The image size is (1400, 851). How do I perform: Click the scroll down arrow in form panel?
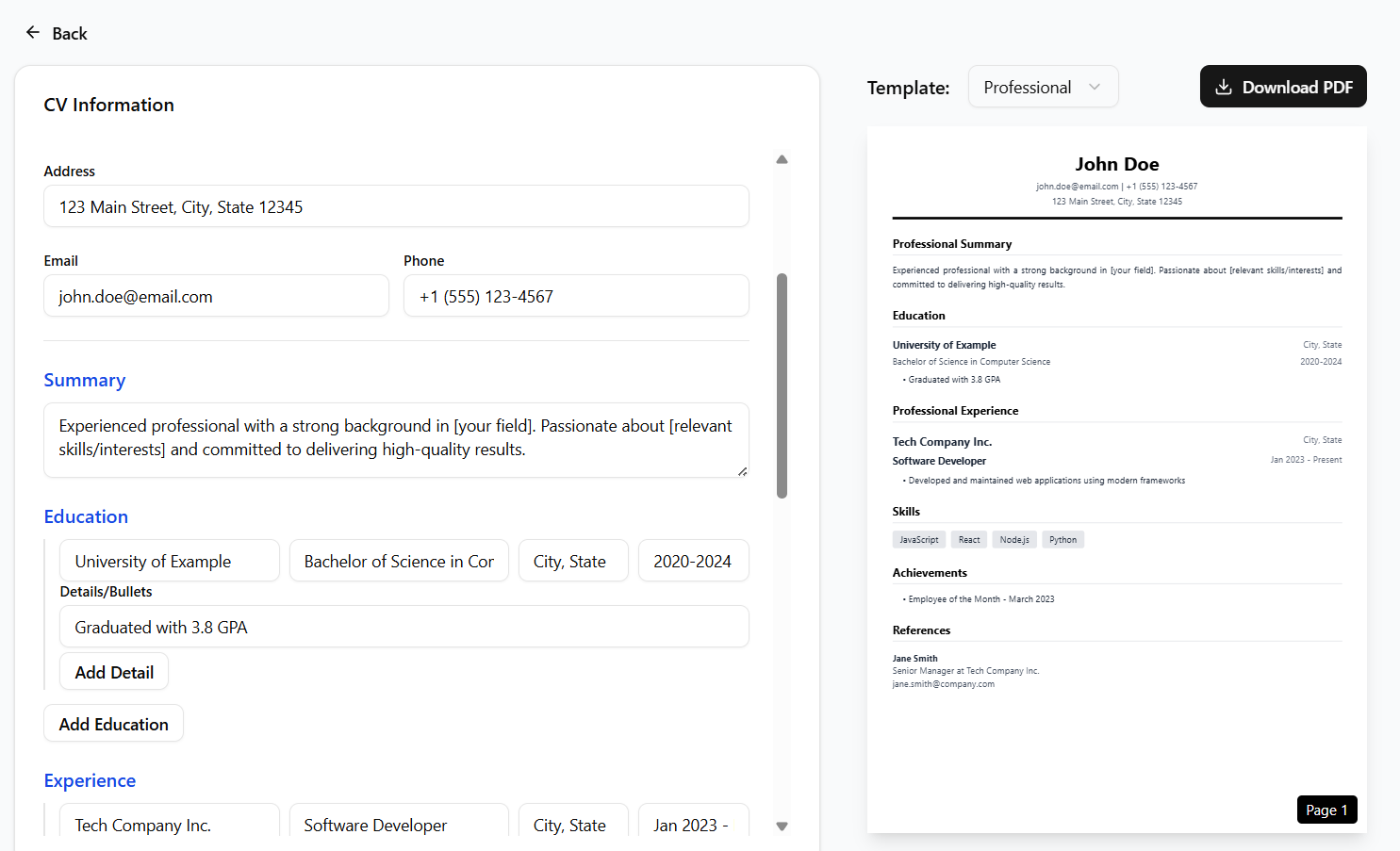tap(782, 826)
